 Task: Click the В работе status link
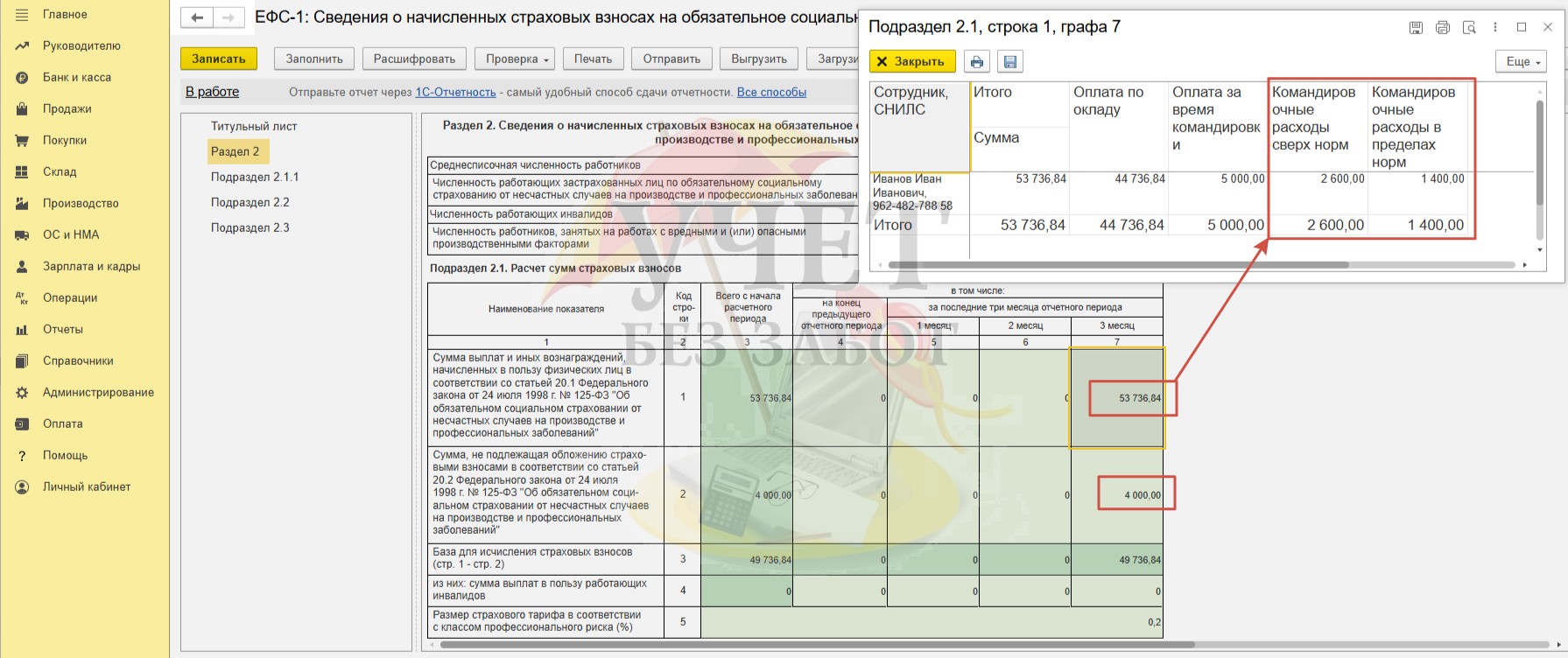coord(212,92)
